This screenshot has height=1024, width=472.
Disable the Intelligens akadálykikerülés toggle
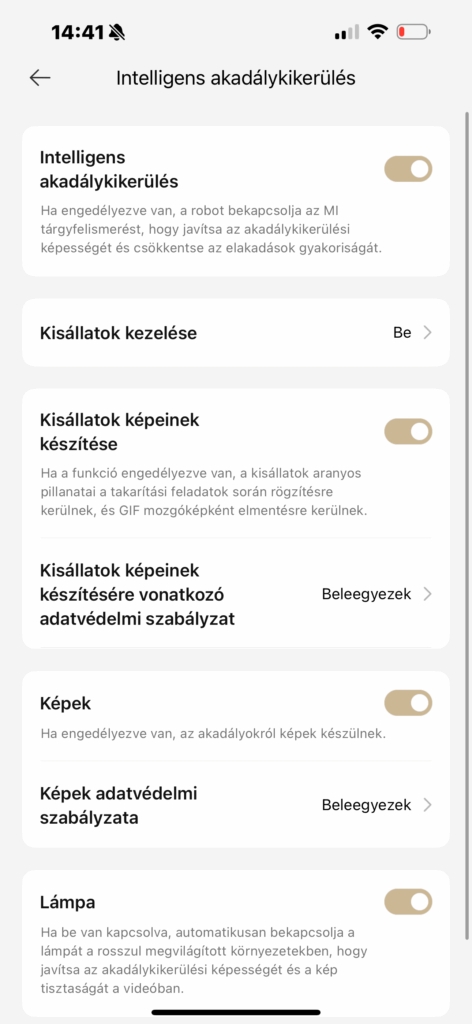pos(408,168)
